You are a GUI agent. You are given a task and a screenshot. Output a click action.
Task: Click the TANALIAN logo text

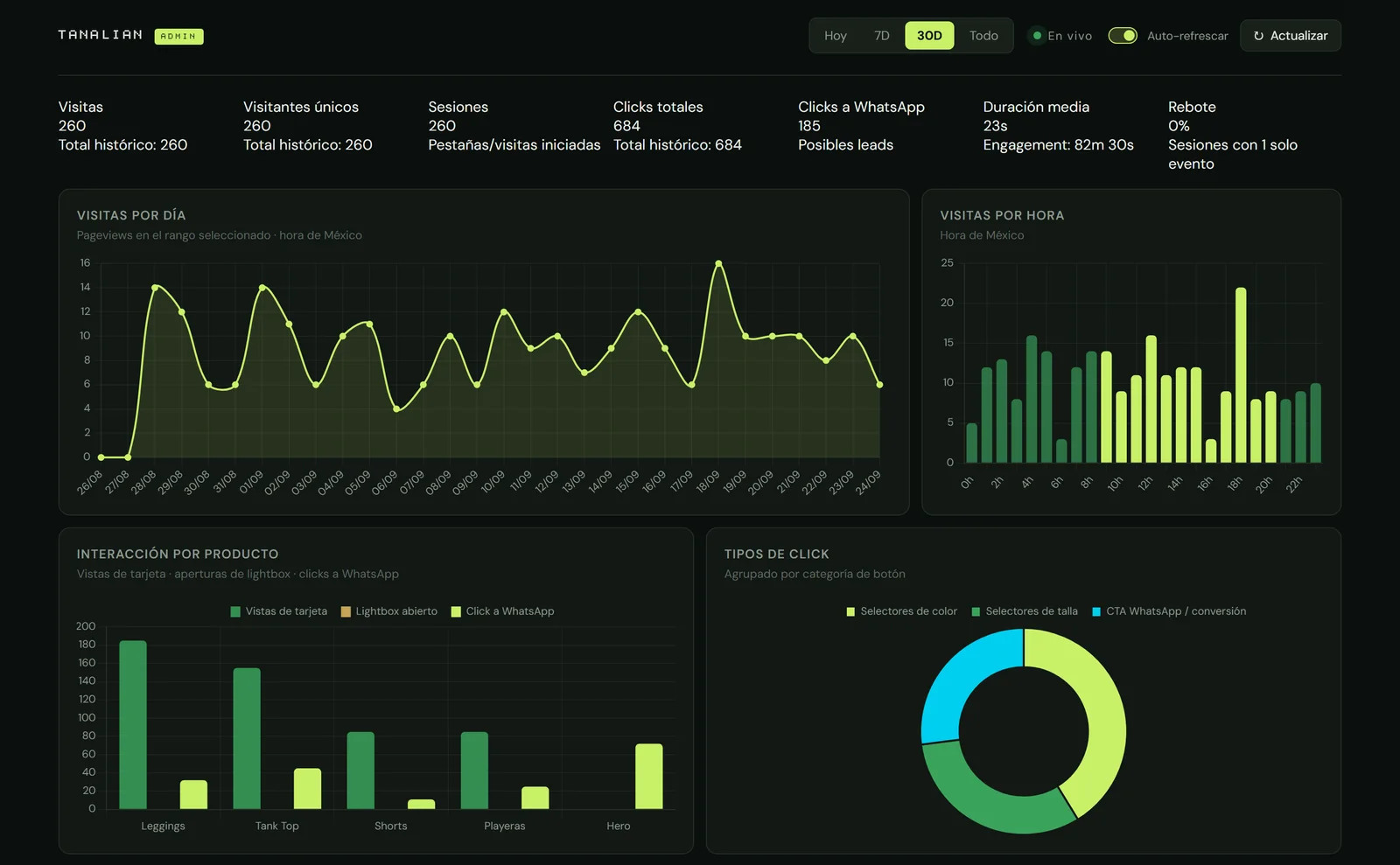click(101, 35)
